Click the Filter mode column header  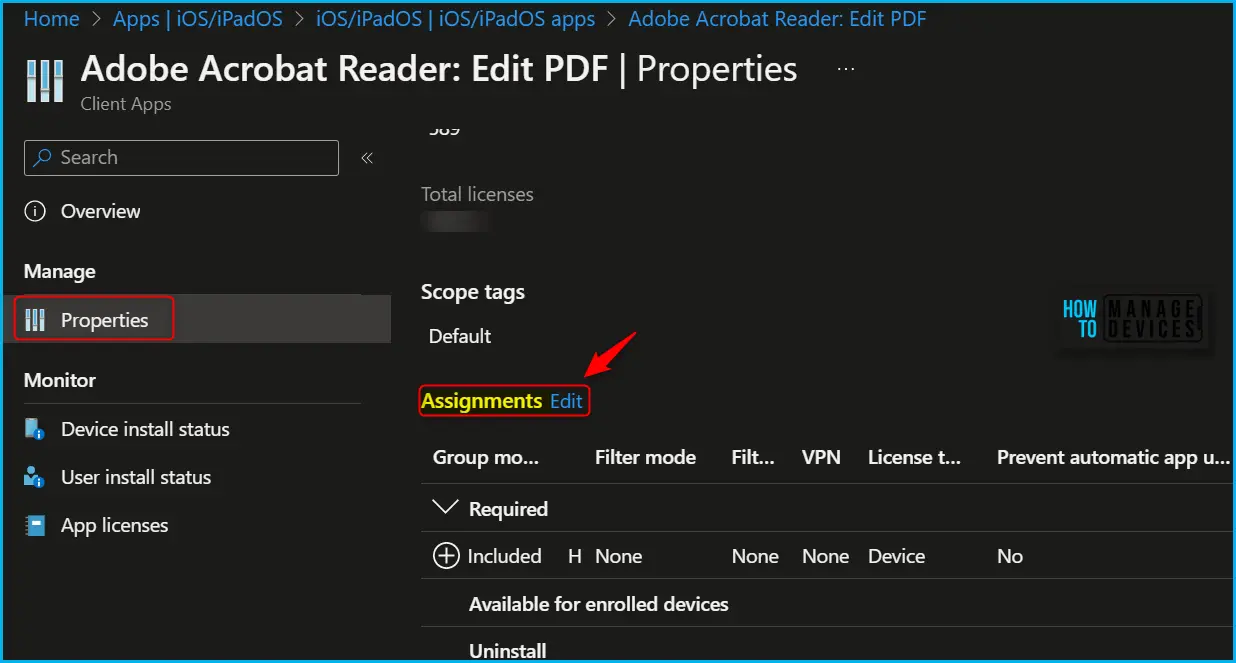(645, 458)
